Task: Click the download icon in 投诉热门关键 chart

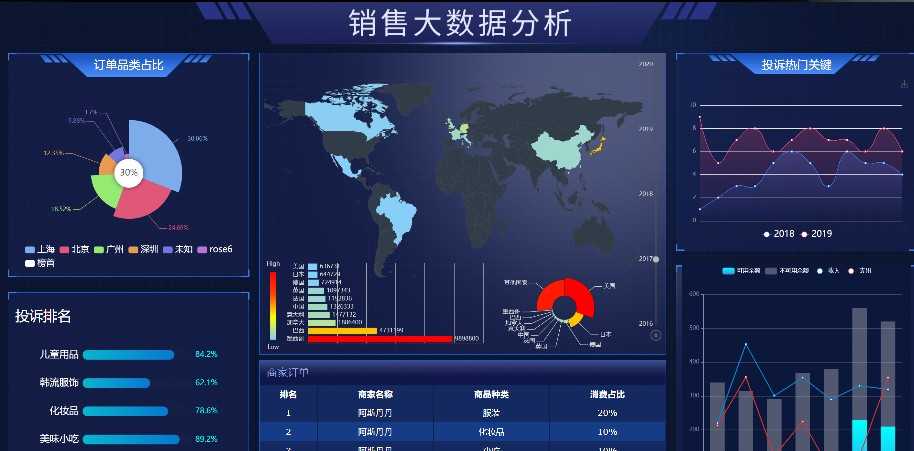Action: [904, 84]
